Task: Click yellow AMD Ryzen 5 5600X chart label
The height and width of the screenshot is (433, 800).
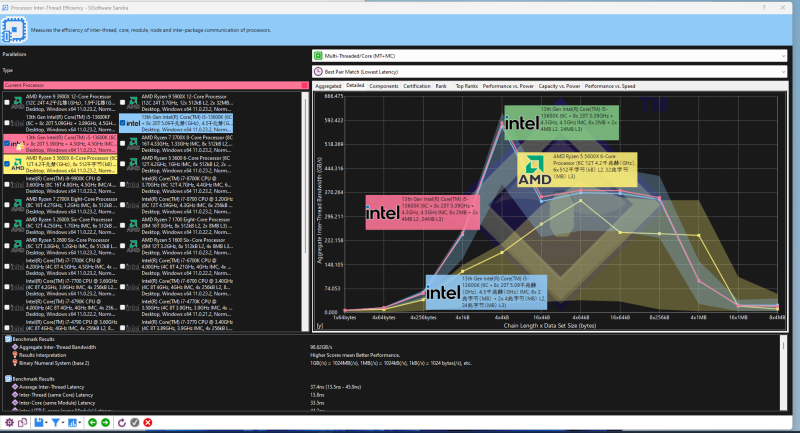Action: [577, 169]
